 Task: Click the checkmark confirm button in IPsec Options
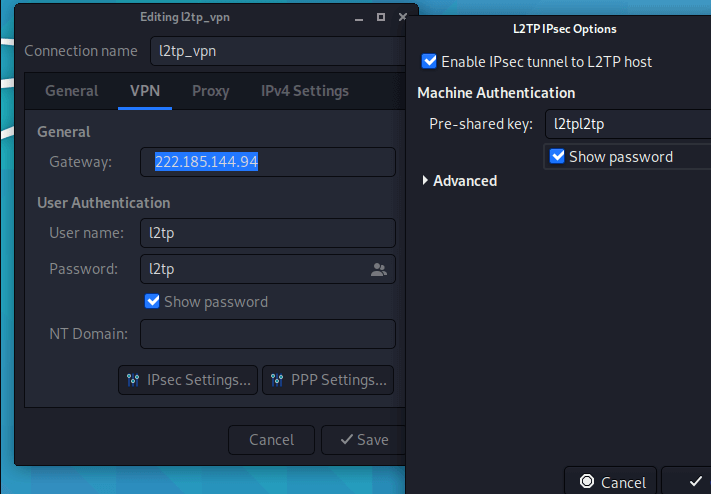point(695,482)
